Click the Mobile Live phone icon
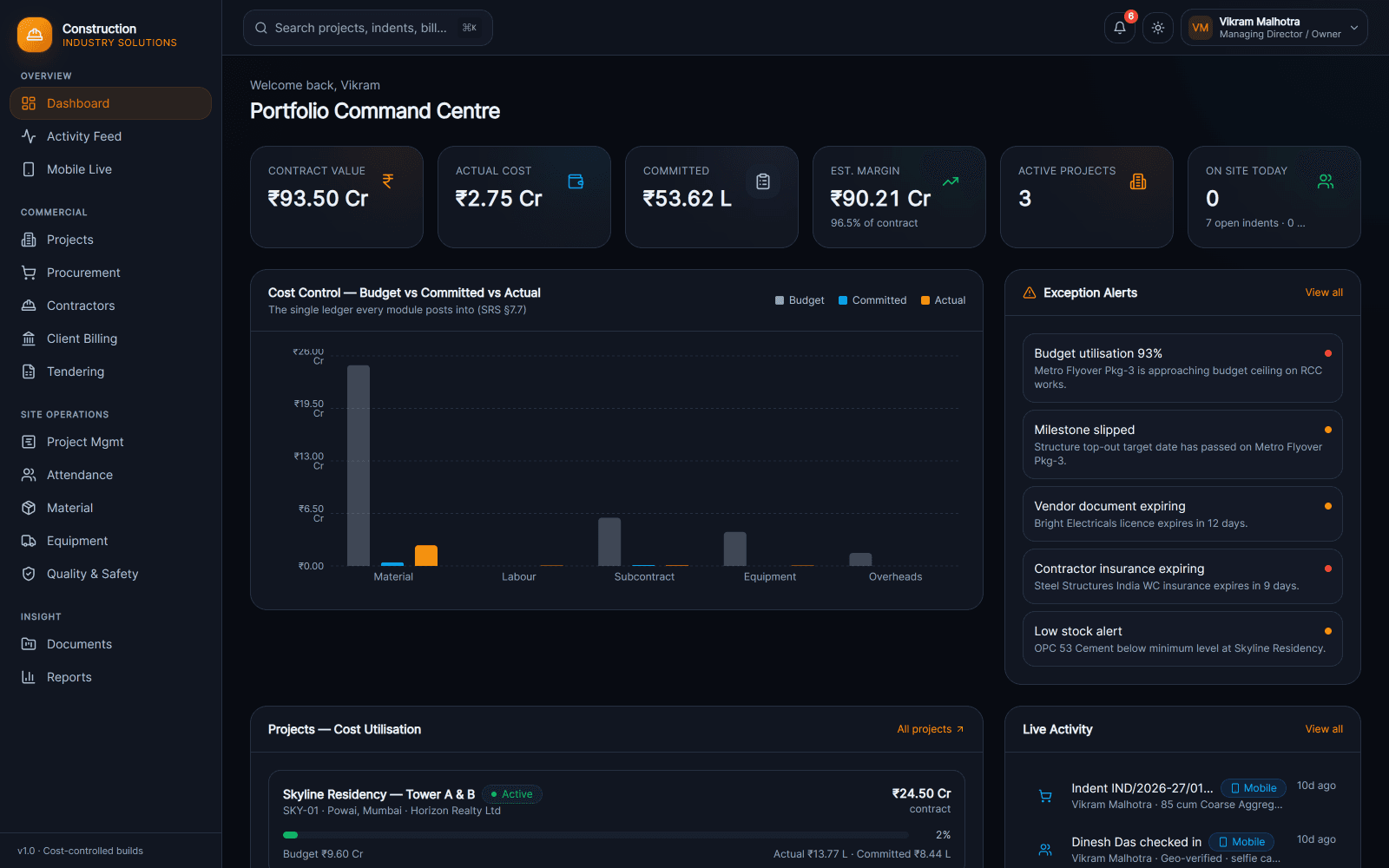 click(x=29, y=169)
